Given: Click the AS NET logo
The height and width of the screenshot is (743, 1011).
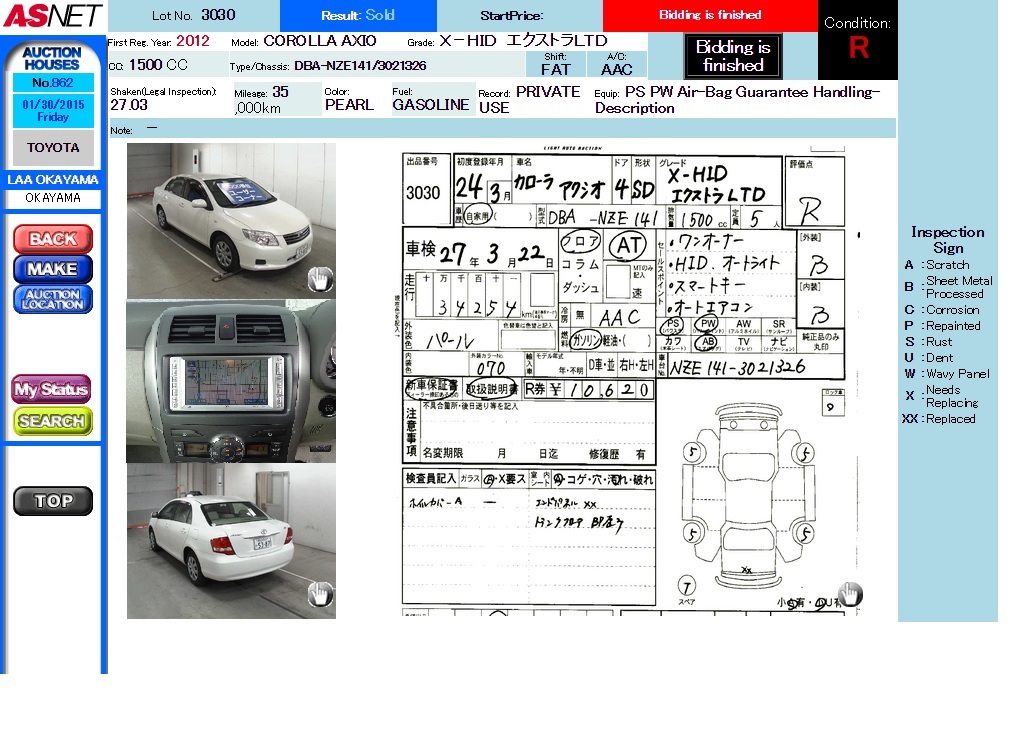Looking at the screenshot, I should (x=52, y=16).
